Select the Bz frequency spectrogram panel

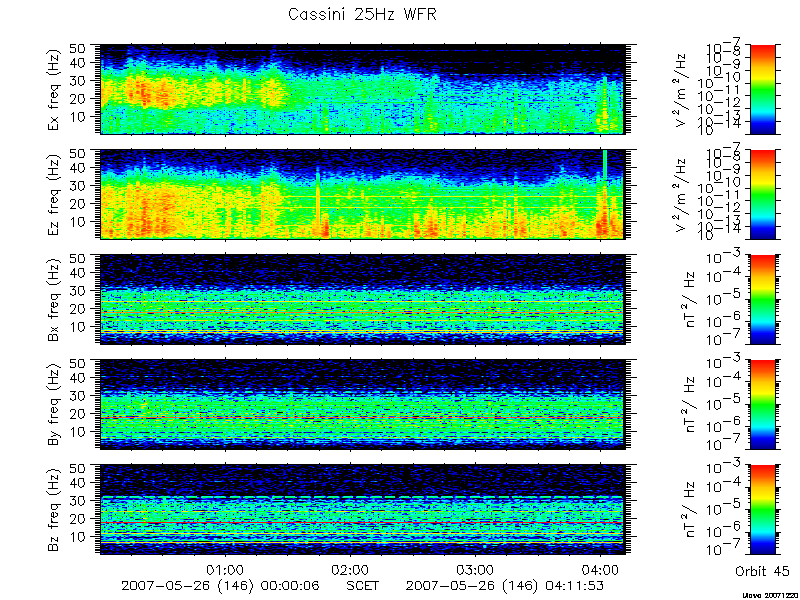(x=362, y=510)
